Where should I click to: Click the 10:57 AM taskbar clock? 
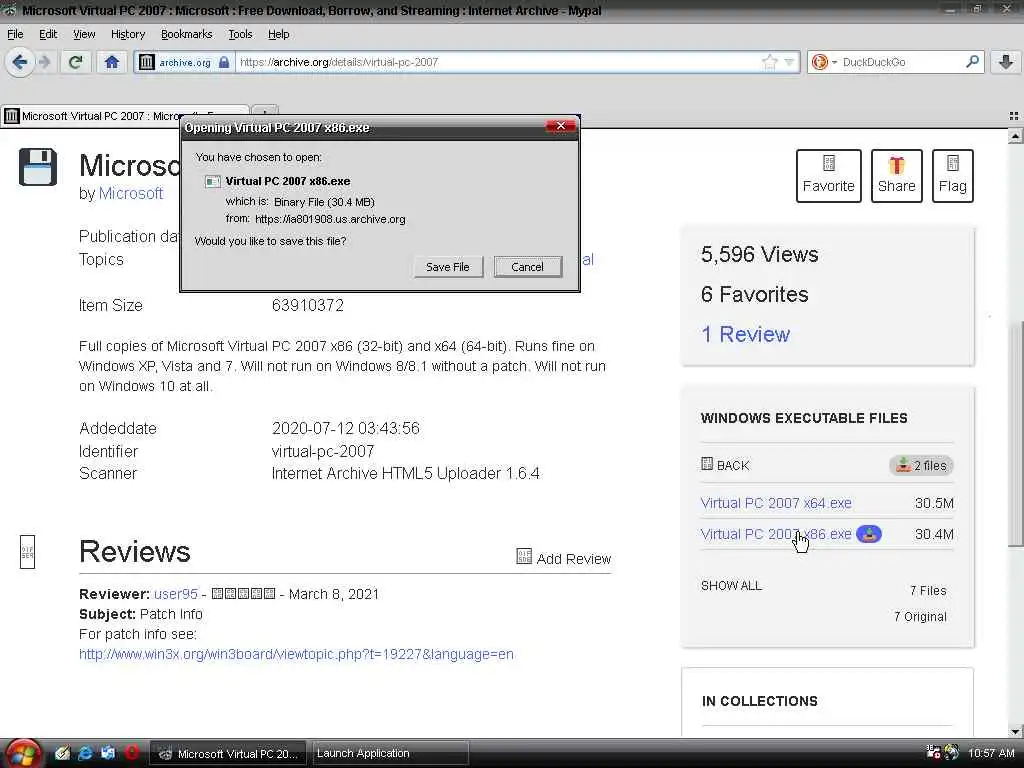click(x=991, y=754)
